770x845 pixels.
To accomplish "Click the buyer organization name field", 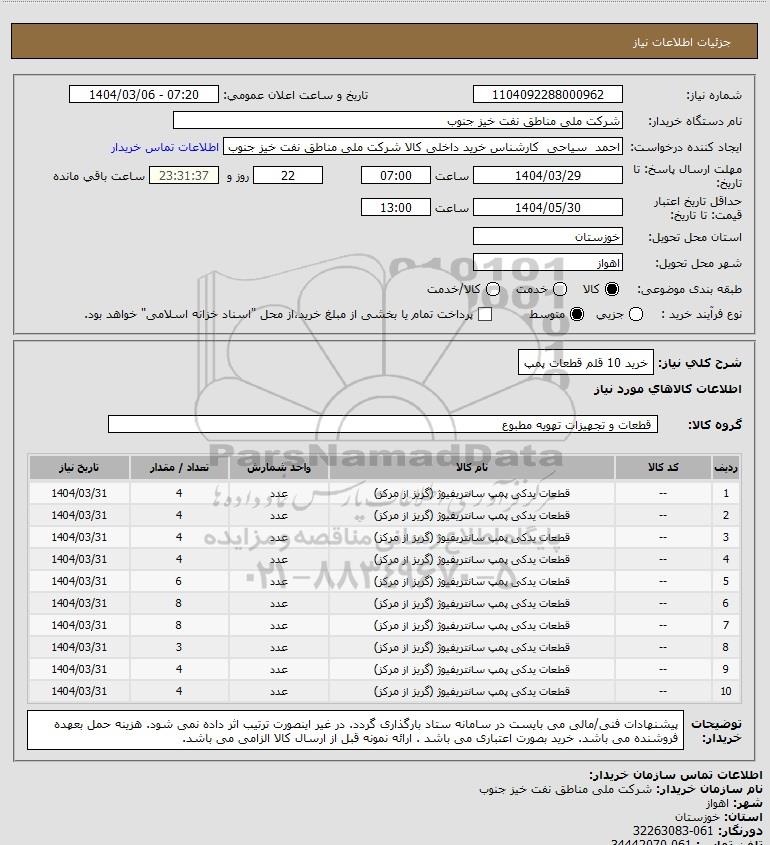I will point(398,120).
